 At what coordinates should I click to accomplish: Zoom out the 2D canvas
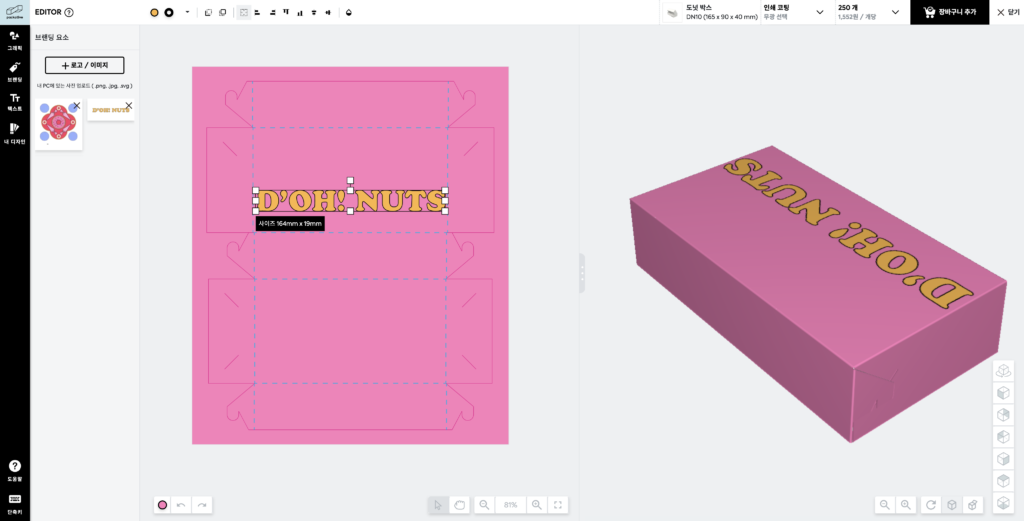[x=485, y=505]
